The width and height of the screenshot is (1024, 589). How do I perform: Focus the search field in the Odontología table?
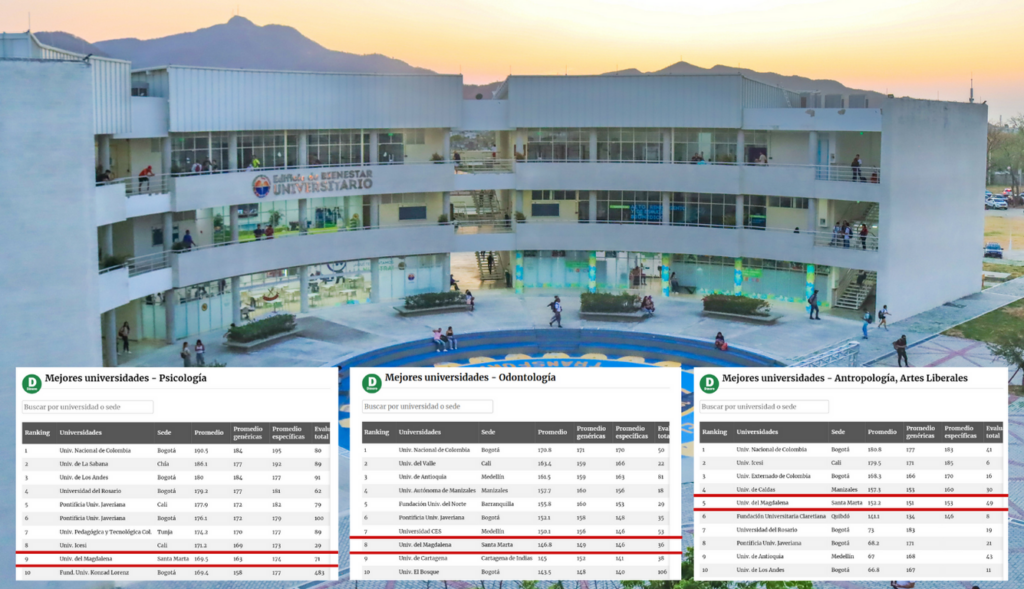tap(427, 406)
